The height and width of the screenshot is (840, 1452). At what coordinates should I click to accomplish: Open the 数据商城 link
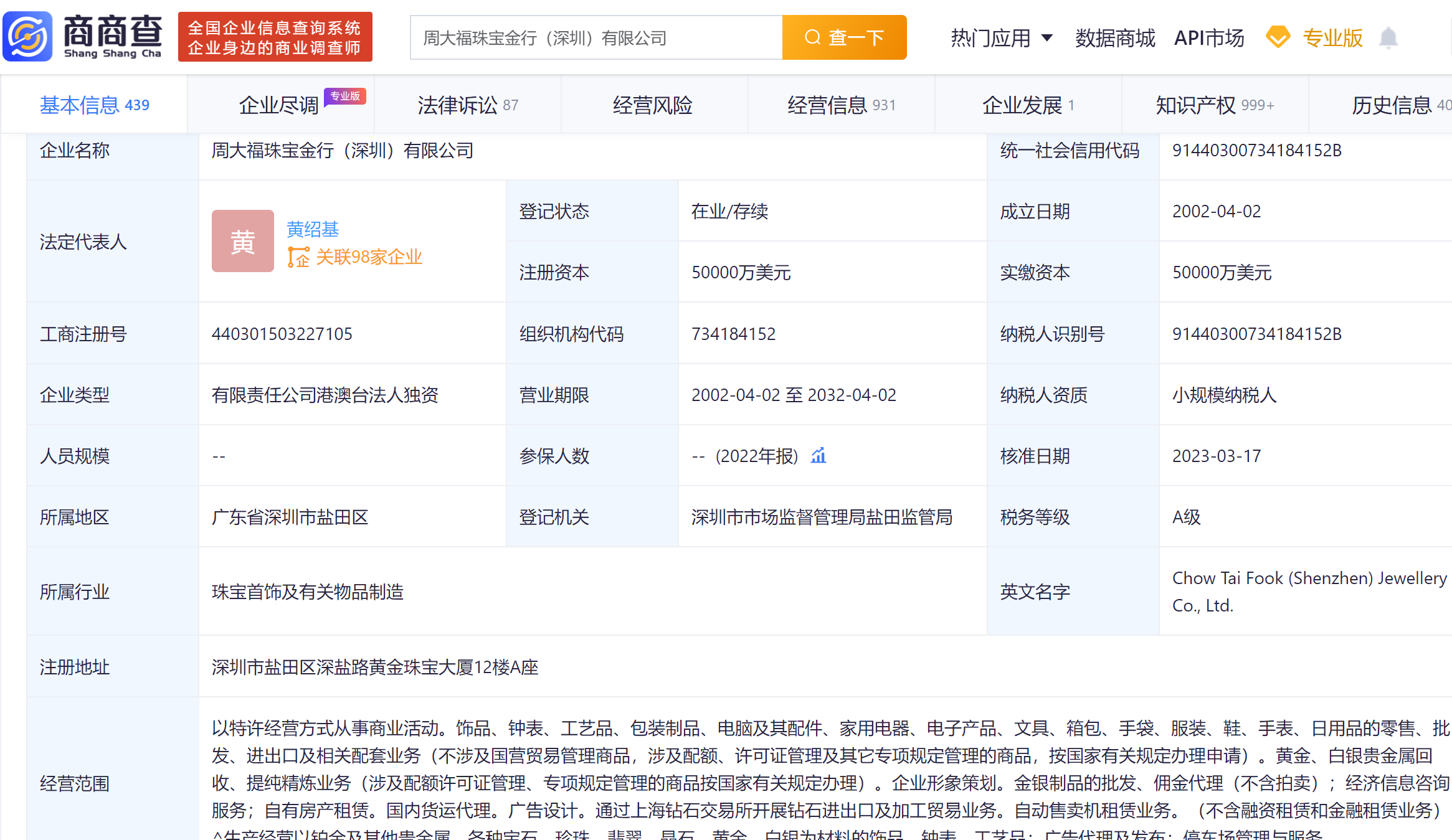point(1115,38)
